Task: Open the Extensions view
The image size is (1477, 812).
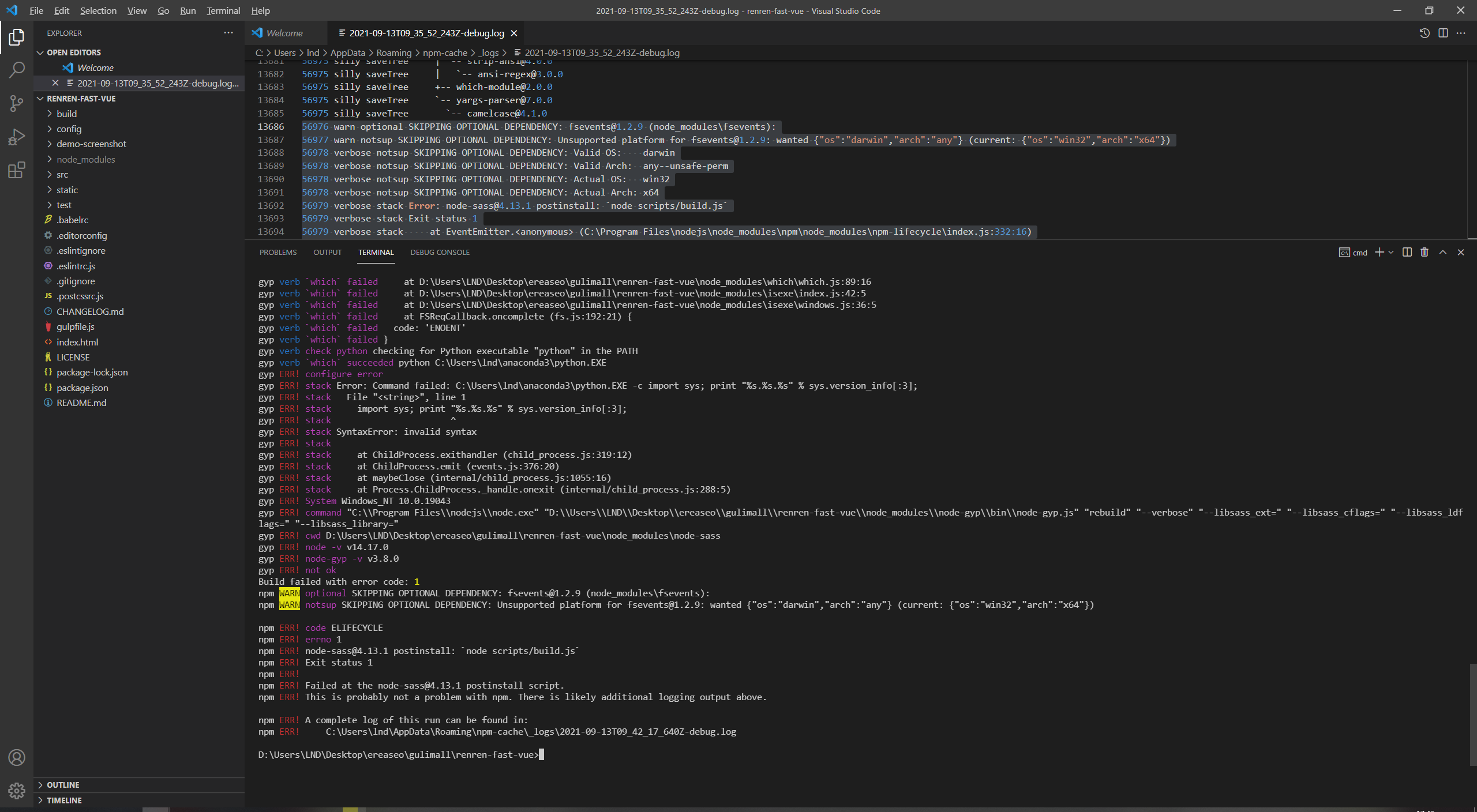Action: pos(17,171)
